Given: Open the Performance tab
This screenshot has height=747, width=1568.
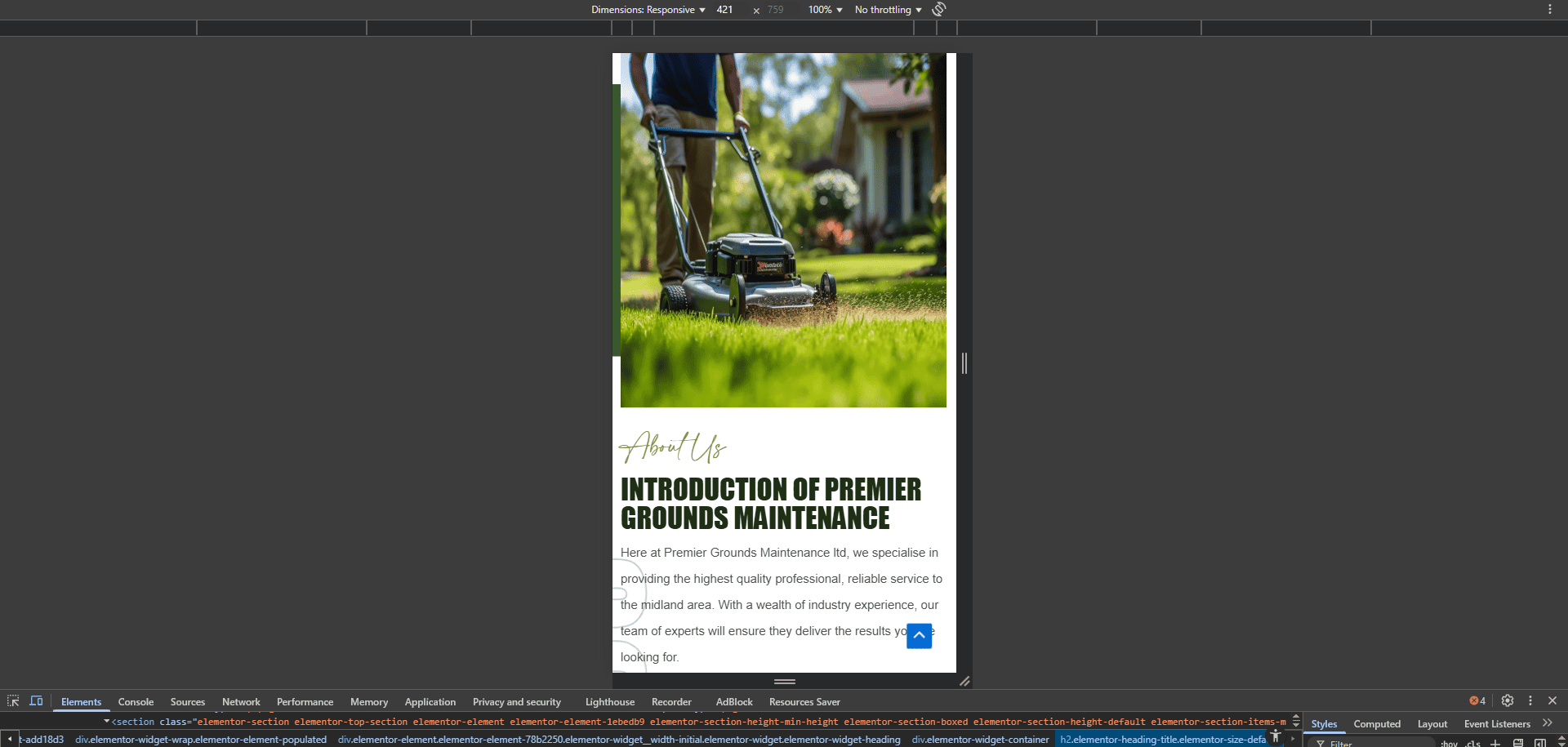Looking at the screenshot, I should pyautogui.click(x=305, y=701).
